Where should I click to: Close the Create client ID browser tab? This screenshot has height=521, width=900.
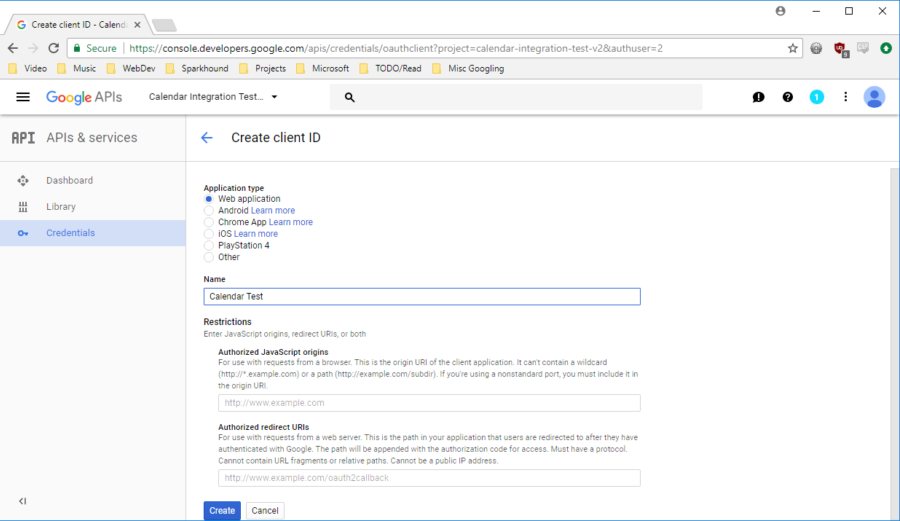click(x=137, y=25)
